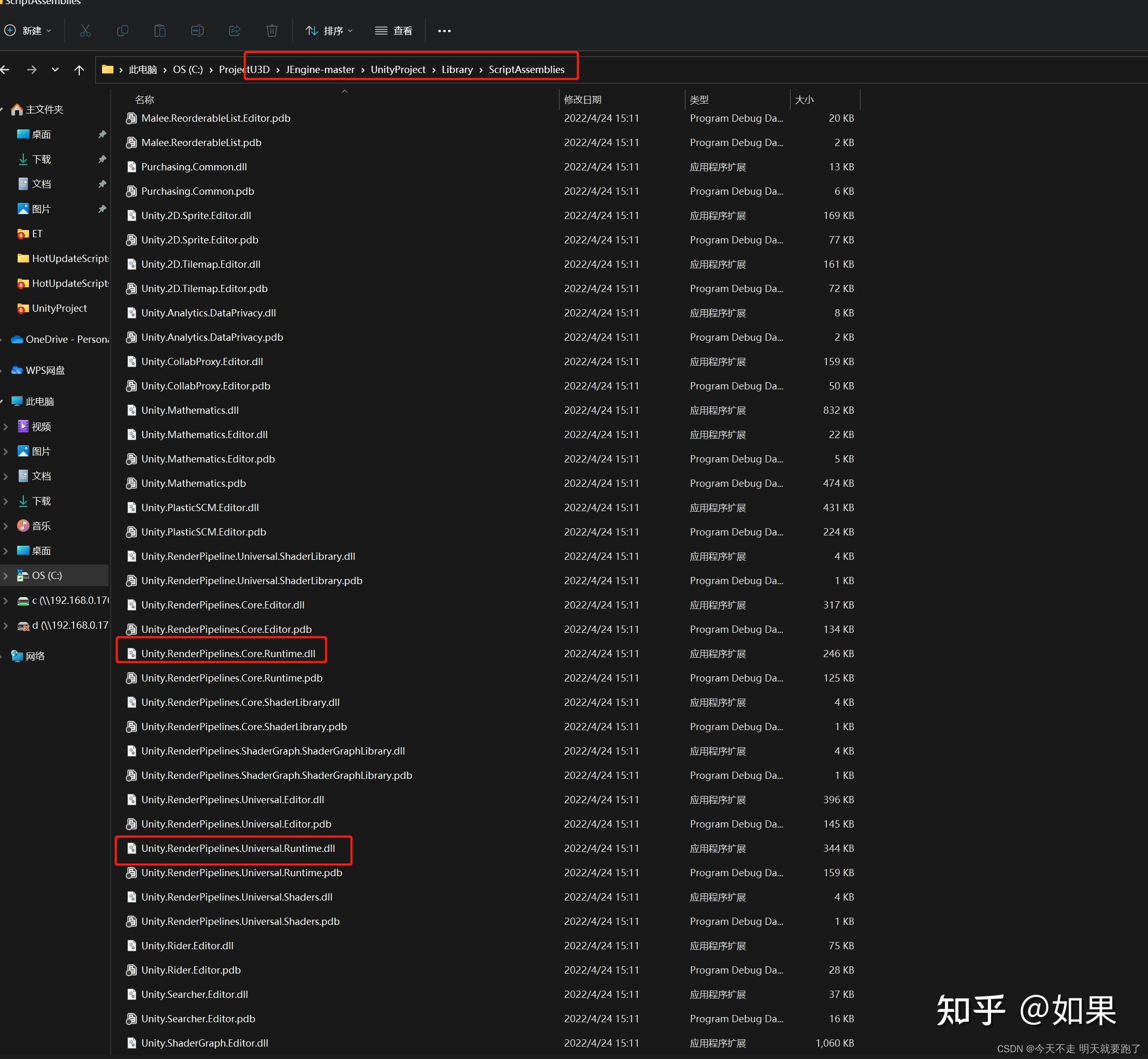
Task: Select Unity.Mathematics.Editor.pdb file name
Action: 208,459
